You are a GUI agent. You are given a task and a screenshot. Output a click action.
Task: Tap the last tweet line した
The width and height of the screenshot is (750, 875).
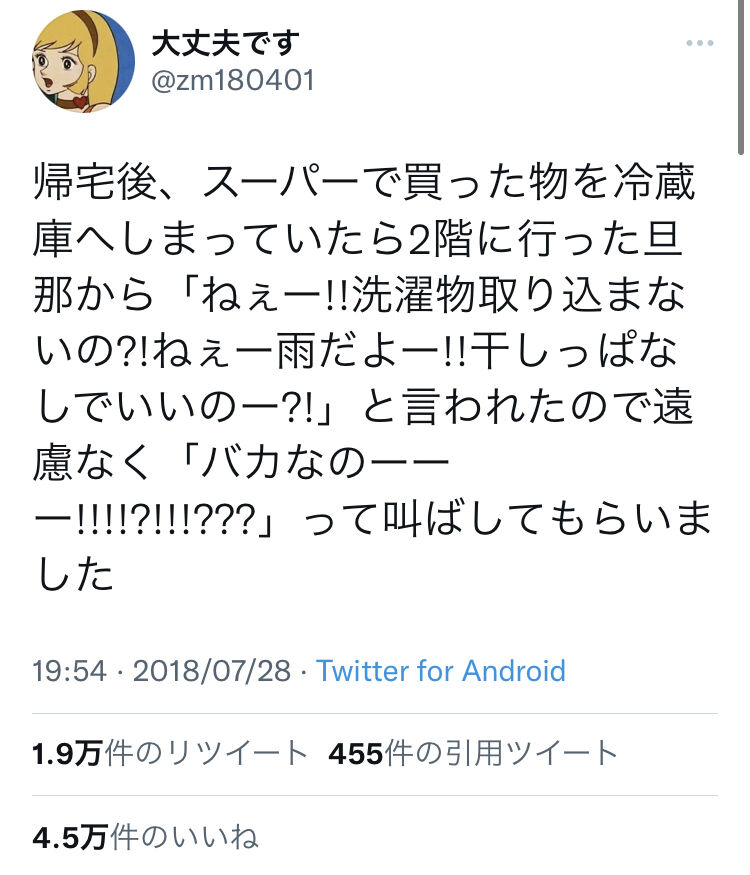point(74,575)
